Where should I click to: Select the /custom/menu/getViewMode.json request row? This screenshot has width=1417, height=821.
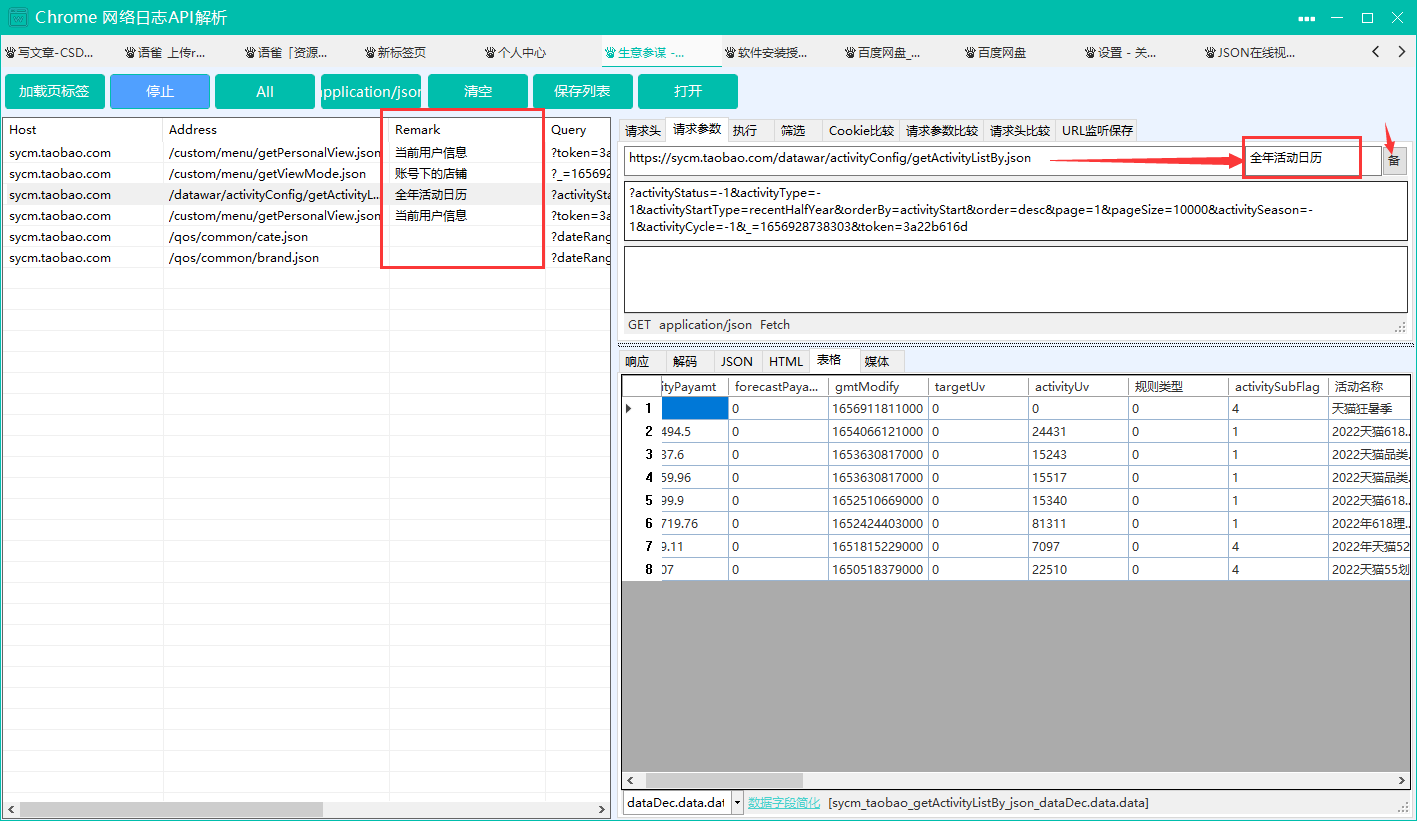(306, 174)
